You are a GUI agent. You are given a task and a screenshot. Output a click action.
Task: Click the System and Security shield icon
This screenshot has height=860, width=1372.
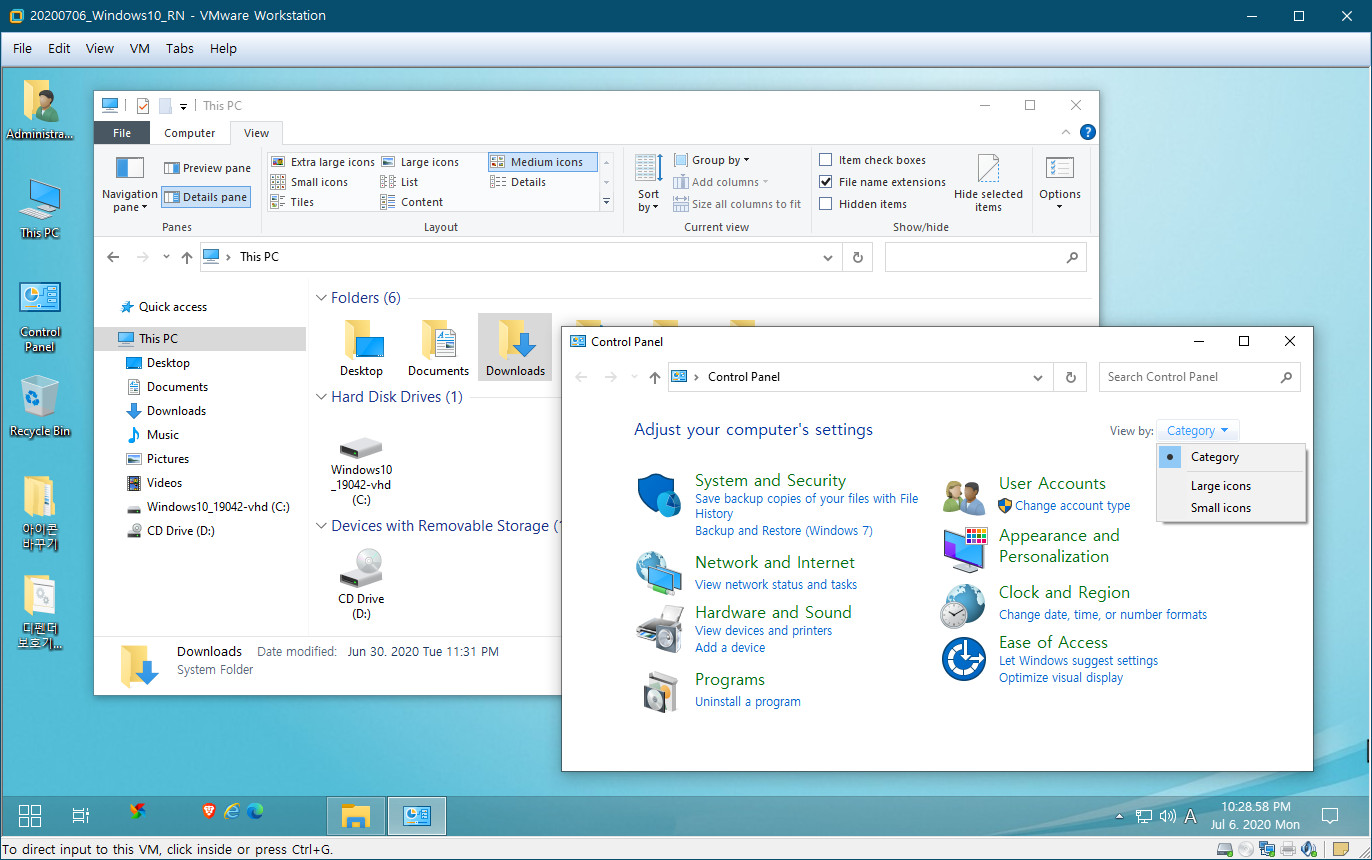point(658,495)
